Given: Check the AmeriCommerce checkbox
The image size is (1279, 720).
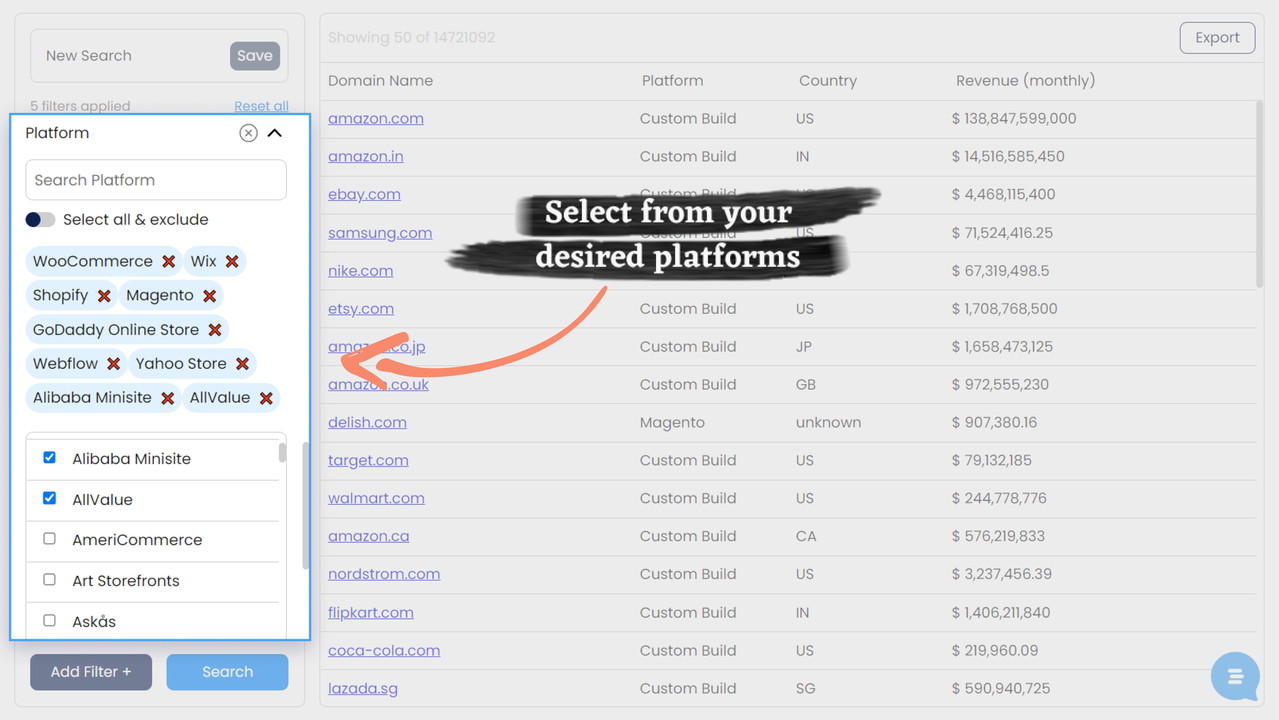Looking at the screenshot, I should 49,539.
